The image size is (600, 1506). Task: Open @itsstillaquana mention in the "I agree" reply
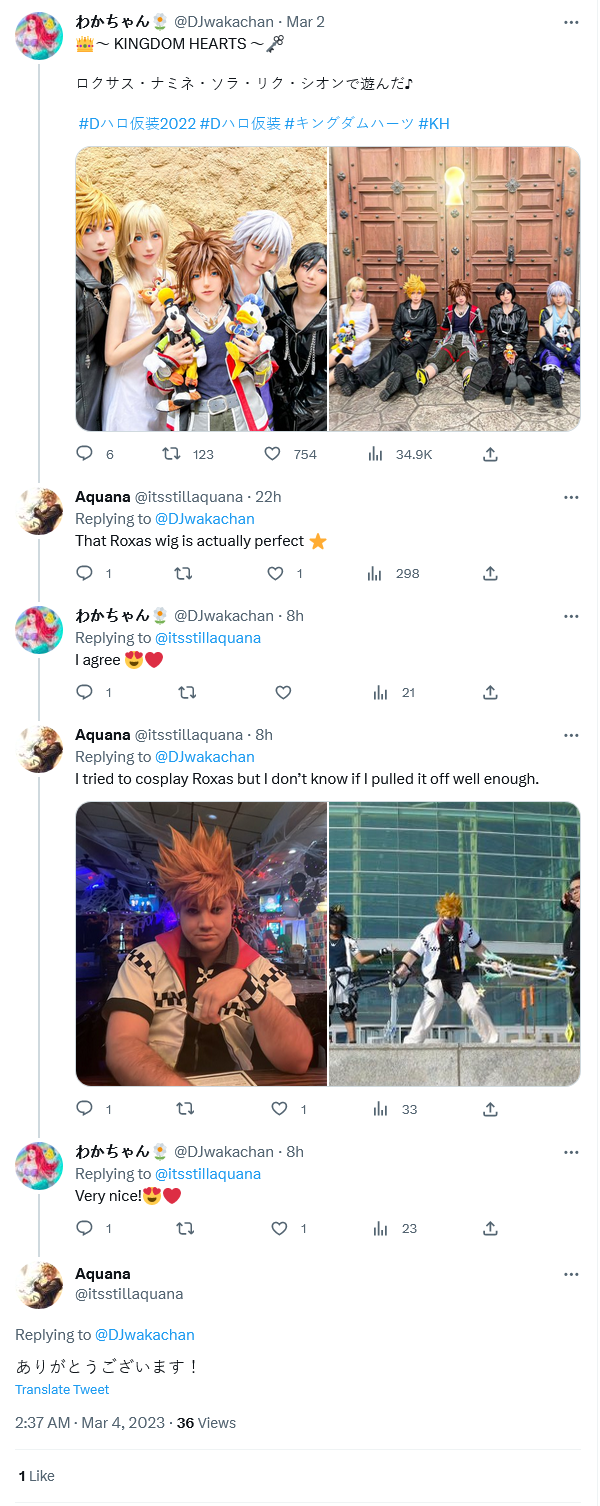tap(208, 638)
